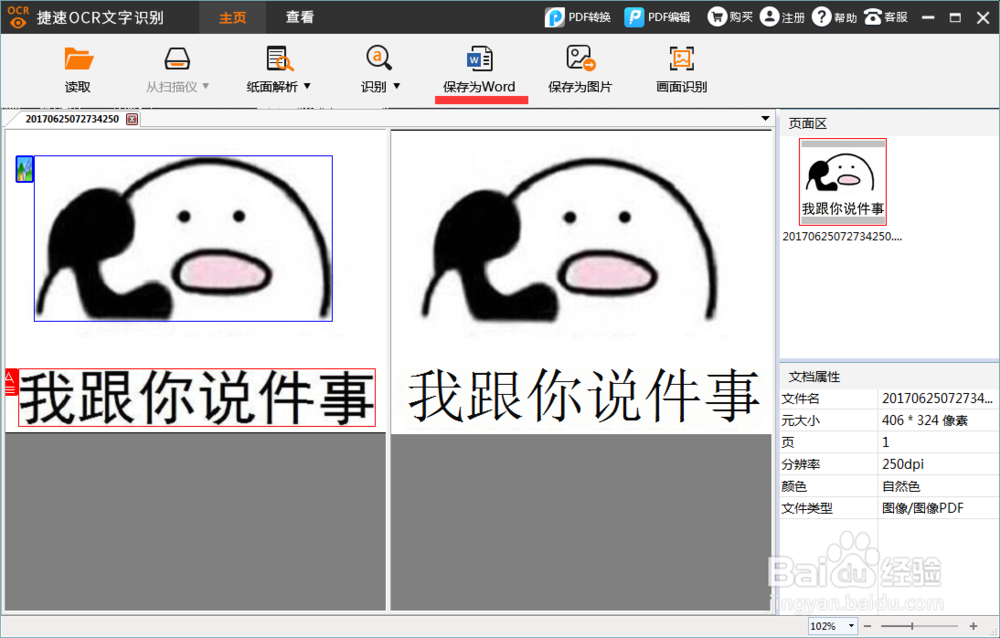Click the 购买 cart icon
The height and width of the screenshot is (638, 1000).
(x=717, y=17)
